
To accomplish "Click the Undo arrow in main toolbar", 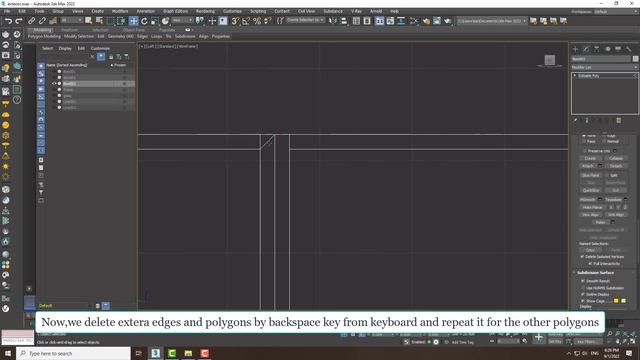I will (x=8, y=20).
